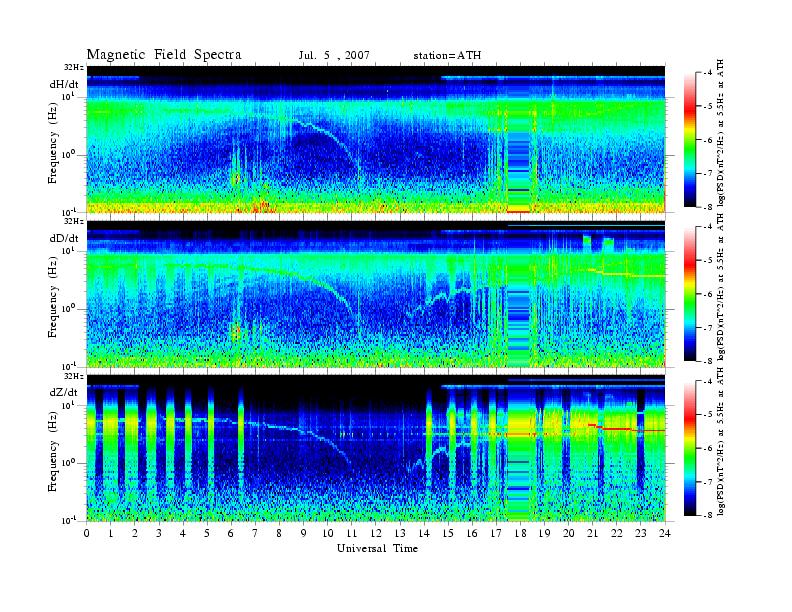The image size is (792, 612).
Task: Click the time-axis tick label "24"
Action: 665,533
